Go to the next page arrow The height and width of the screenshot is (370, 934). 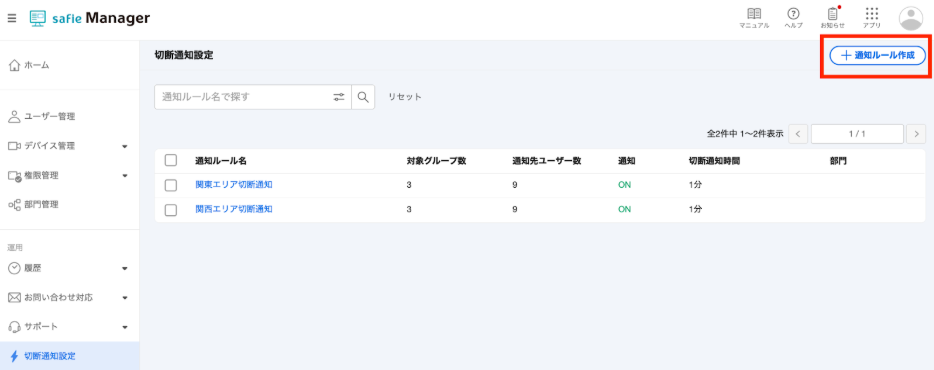[916, 134]
